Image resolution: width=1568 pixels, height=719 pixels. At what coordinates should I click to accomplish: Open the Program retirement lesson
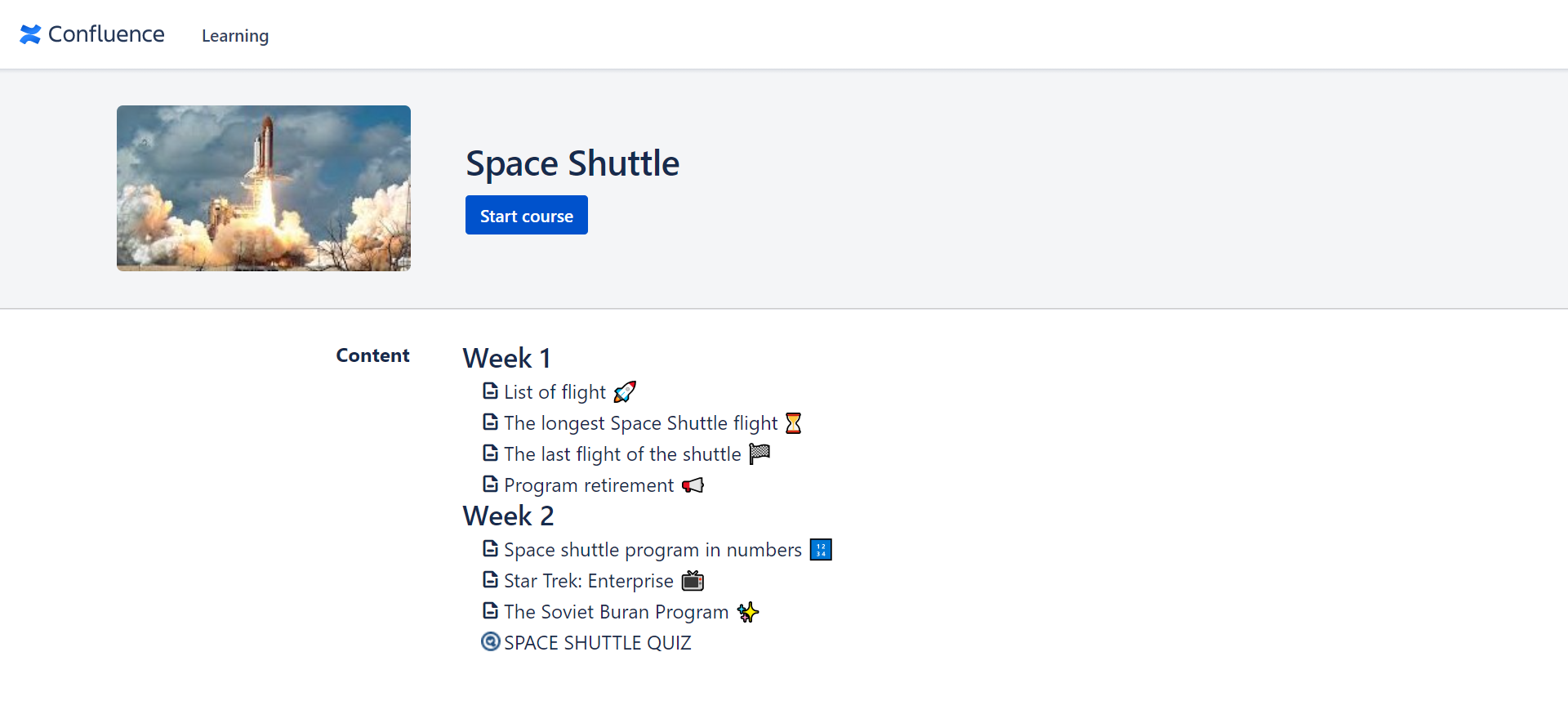[589, 485]
